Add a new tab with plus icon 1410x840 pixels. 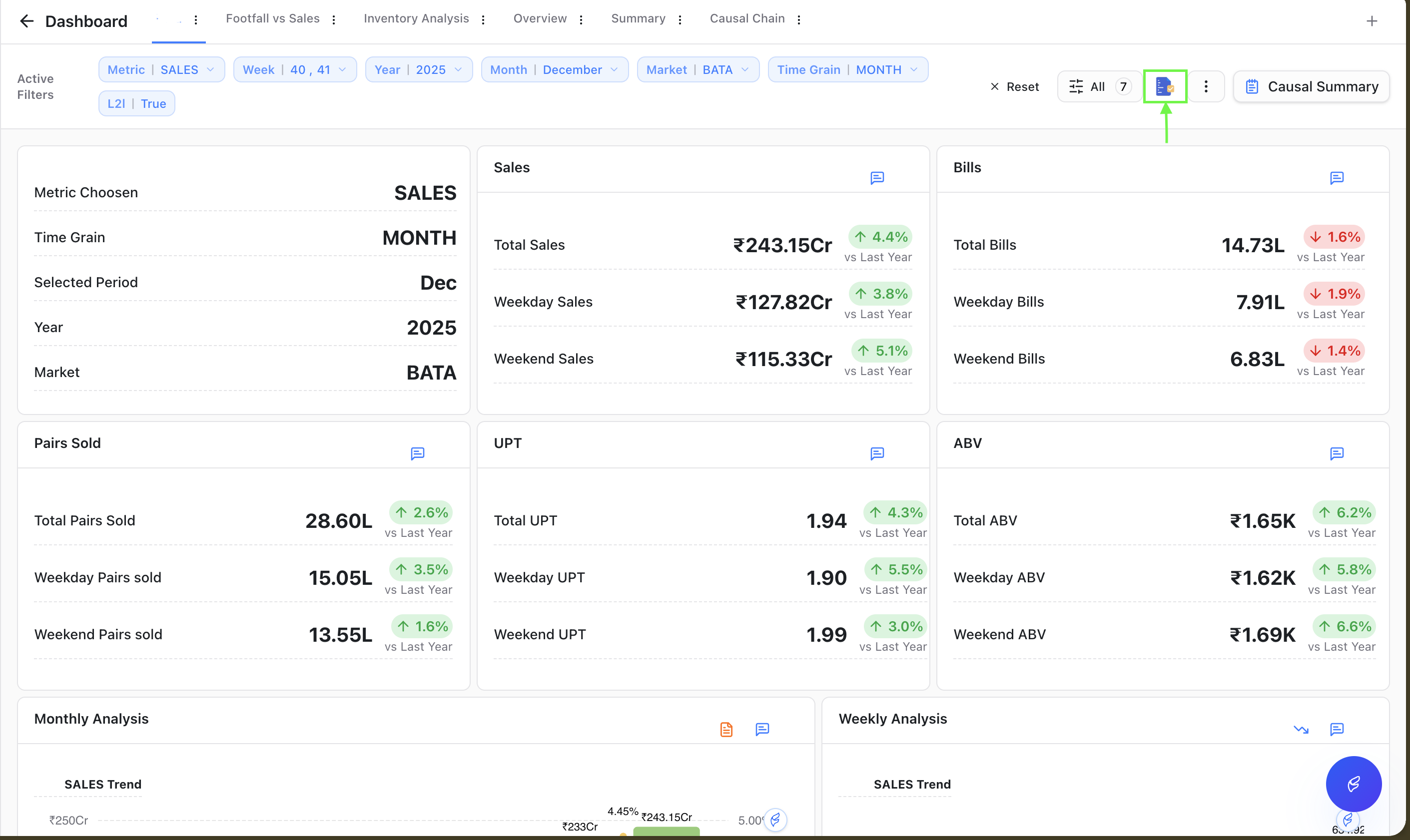coord(1372,21)
